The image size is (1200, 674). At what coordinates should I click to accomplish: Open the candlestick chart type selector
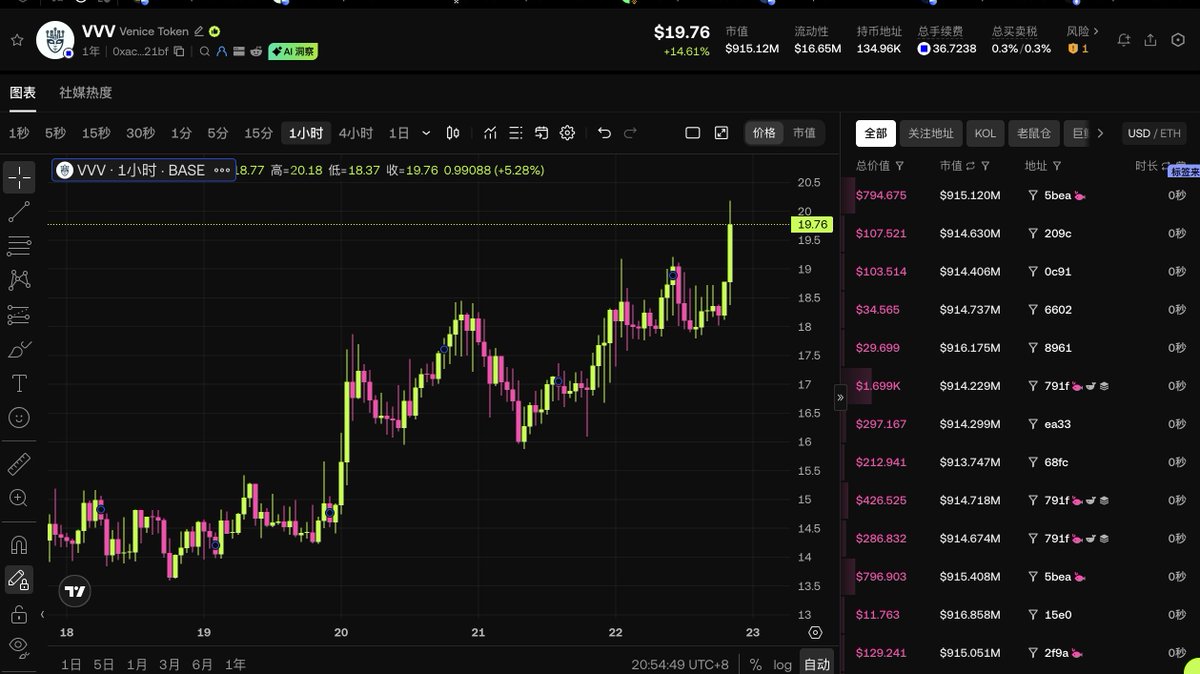coord(453,133)
